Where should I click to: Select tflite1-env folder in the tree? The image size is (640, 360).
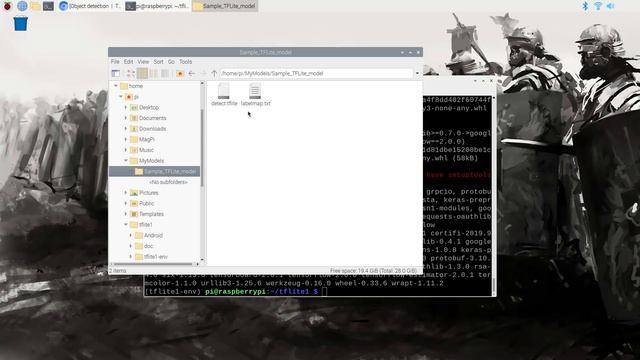point(156,257)
